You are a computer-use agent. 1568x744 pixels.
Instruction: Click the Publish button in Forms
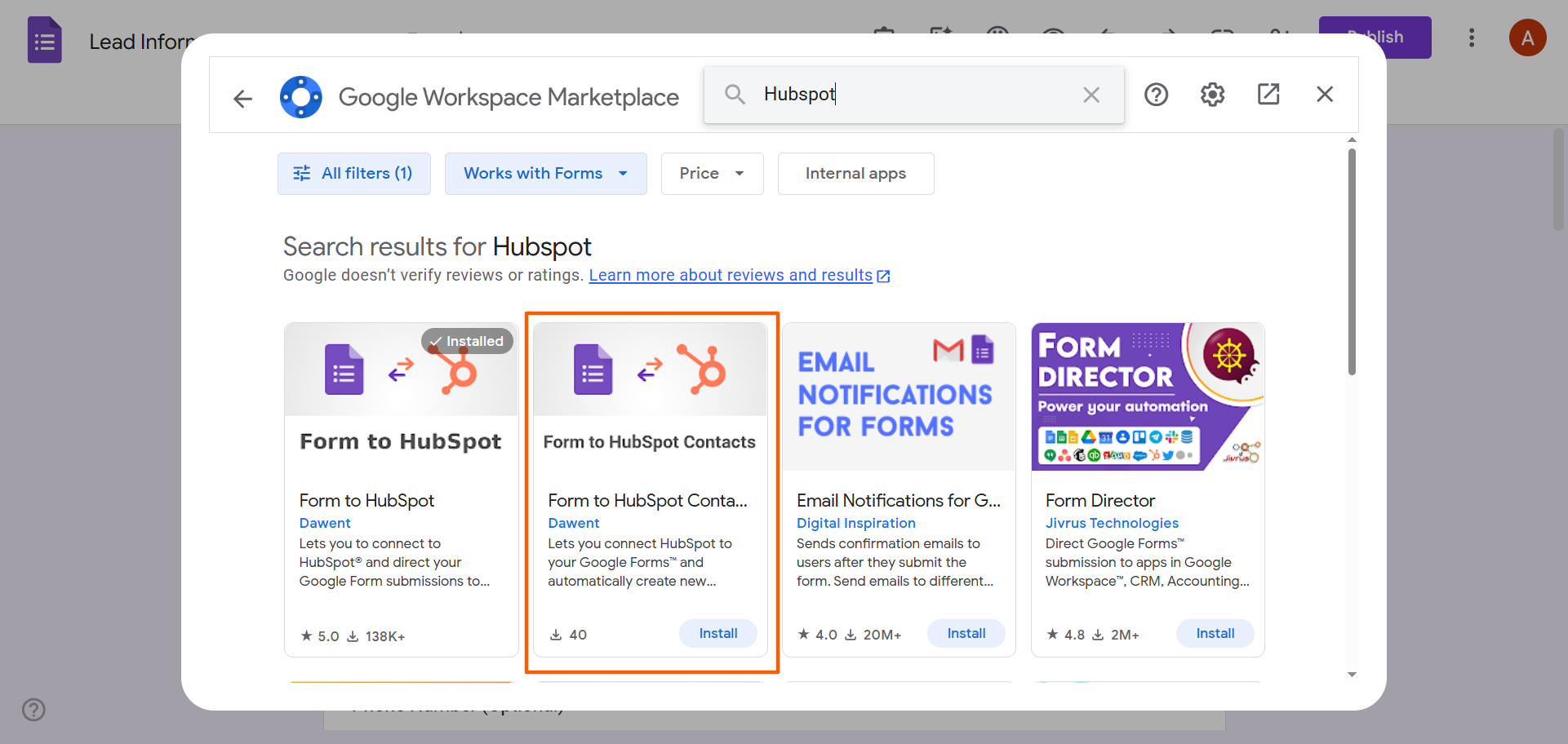pos(1375,38)
